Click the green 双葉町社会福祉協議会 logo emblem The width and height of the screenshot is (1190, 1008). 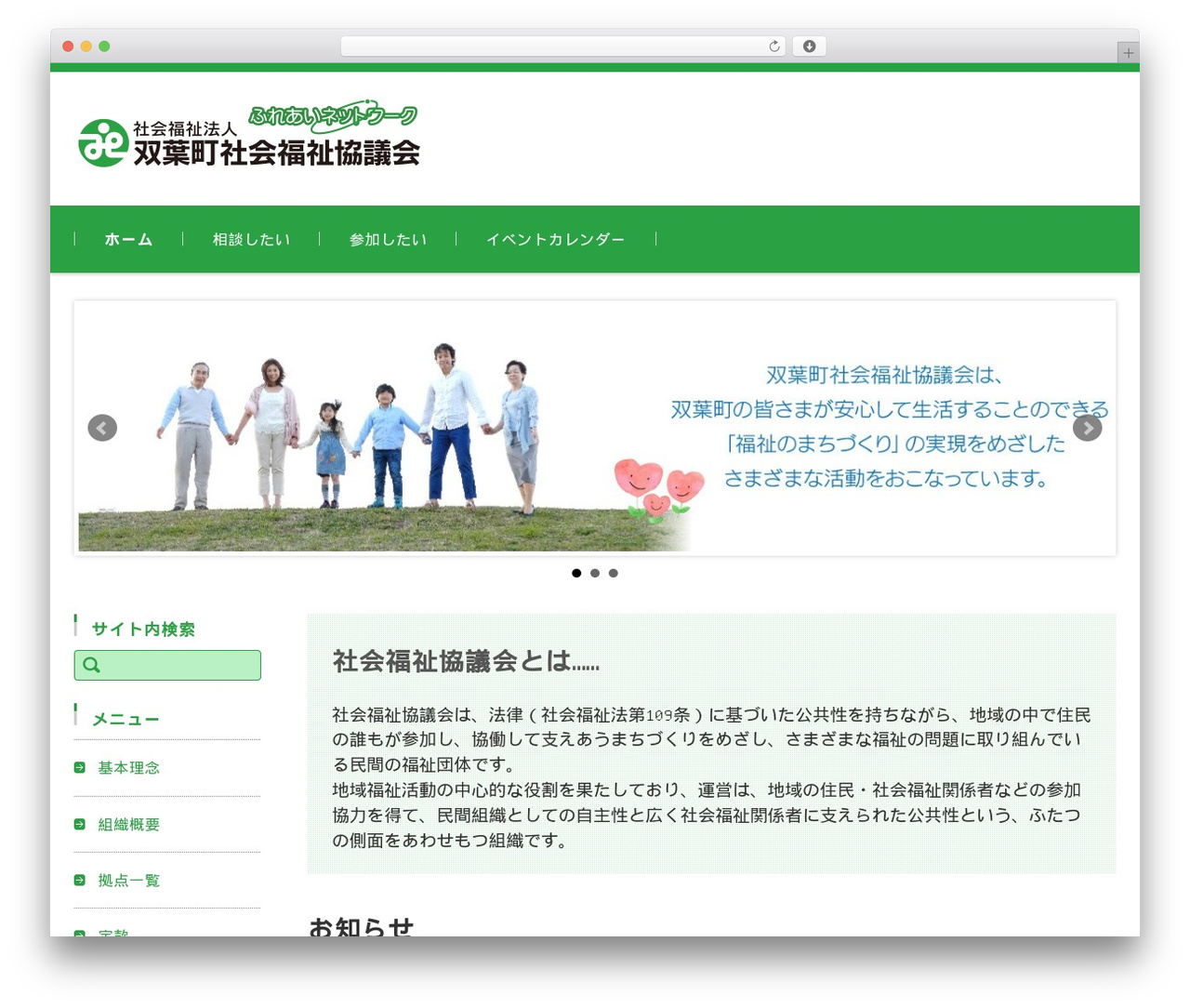103,143
